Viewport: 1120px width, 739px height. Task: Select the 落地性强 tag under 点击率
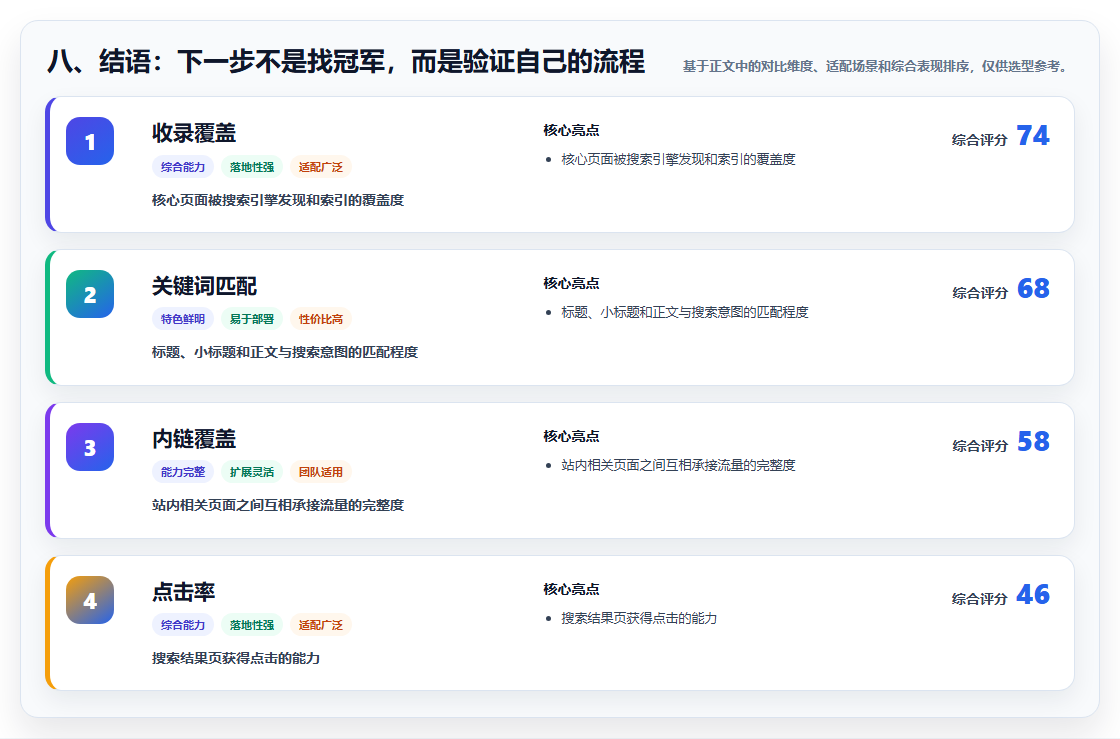pos(252,624)
